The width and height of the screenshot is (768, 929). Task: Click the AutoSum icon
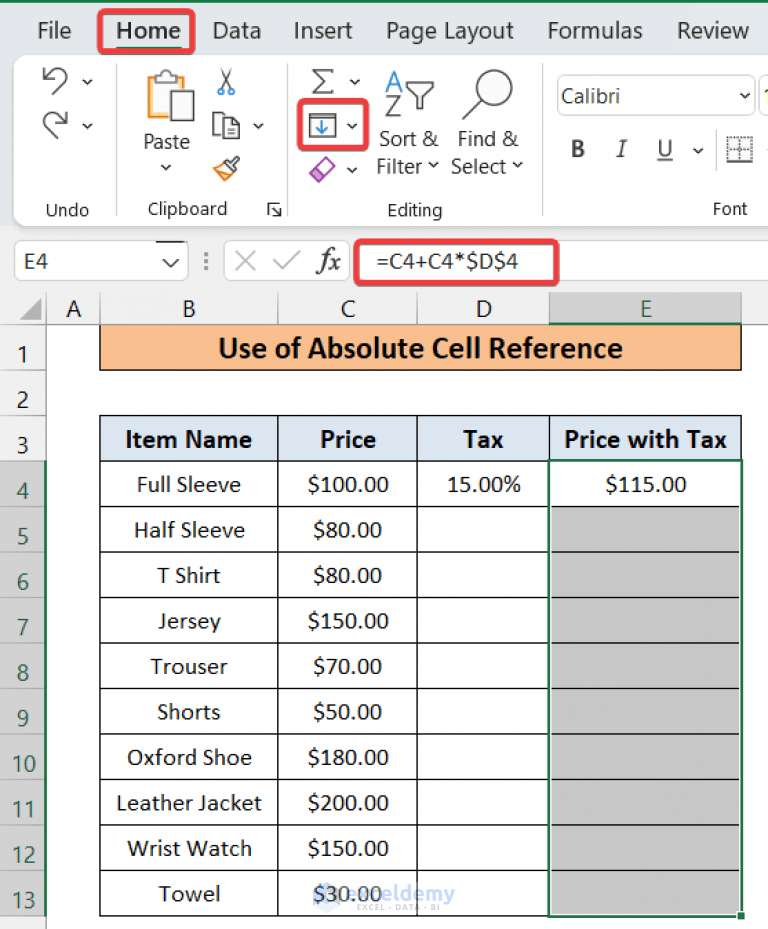tap(322, 81)
